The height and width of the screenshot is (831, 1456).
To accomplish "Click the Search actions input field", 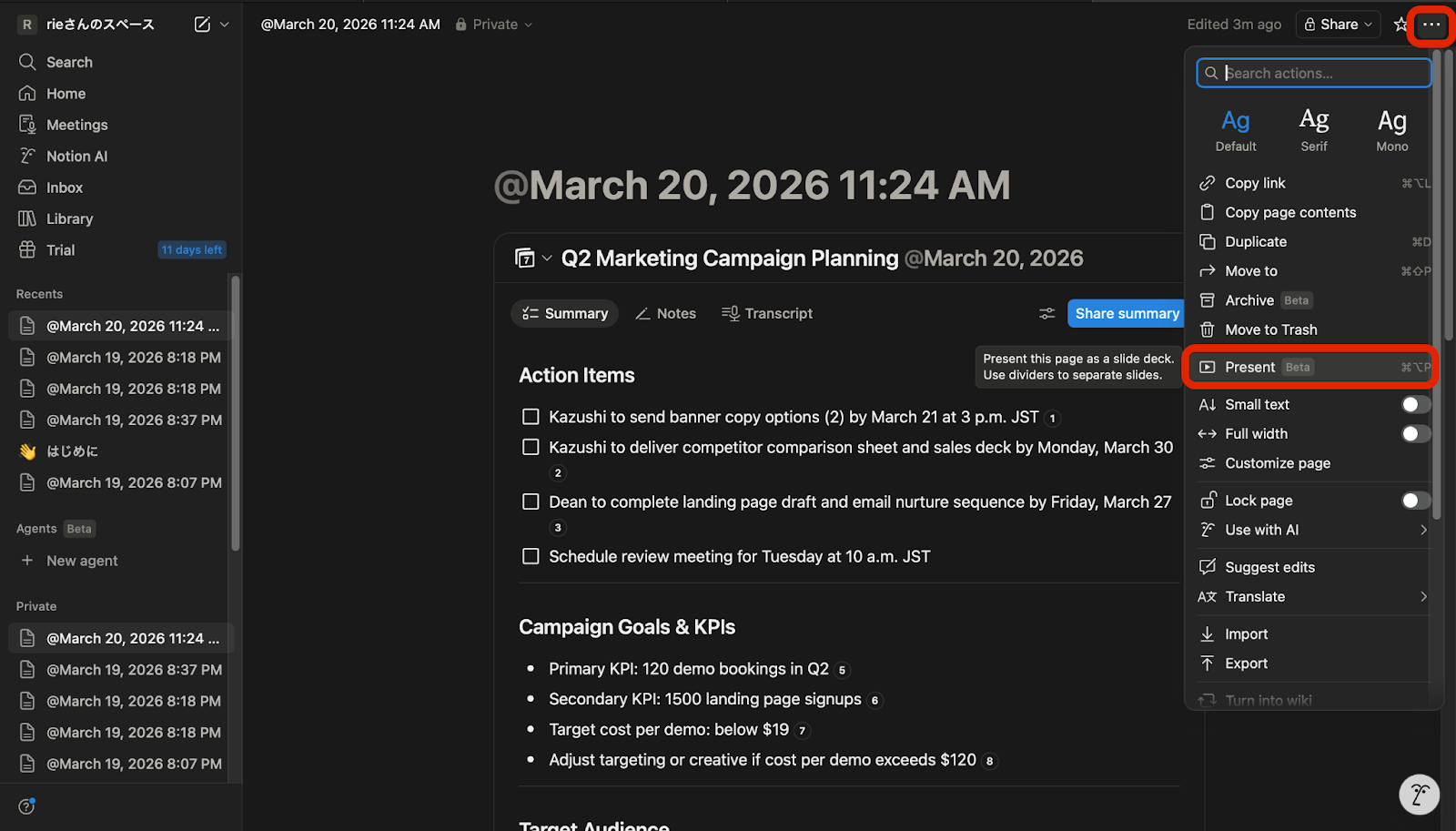I will [1313, 73].
